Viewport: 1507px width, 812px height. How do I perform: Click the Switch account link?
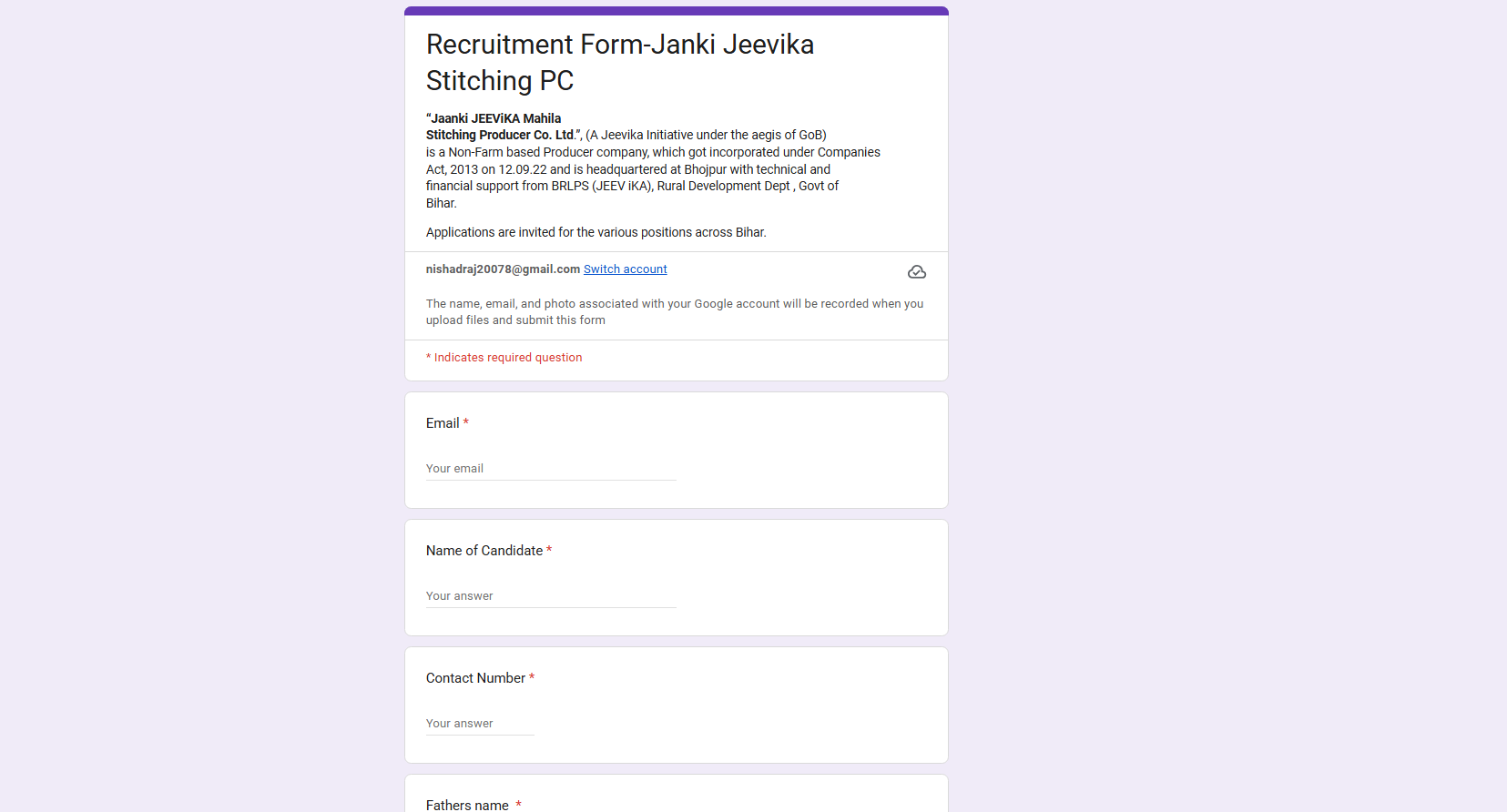point(625,269)
